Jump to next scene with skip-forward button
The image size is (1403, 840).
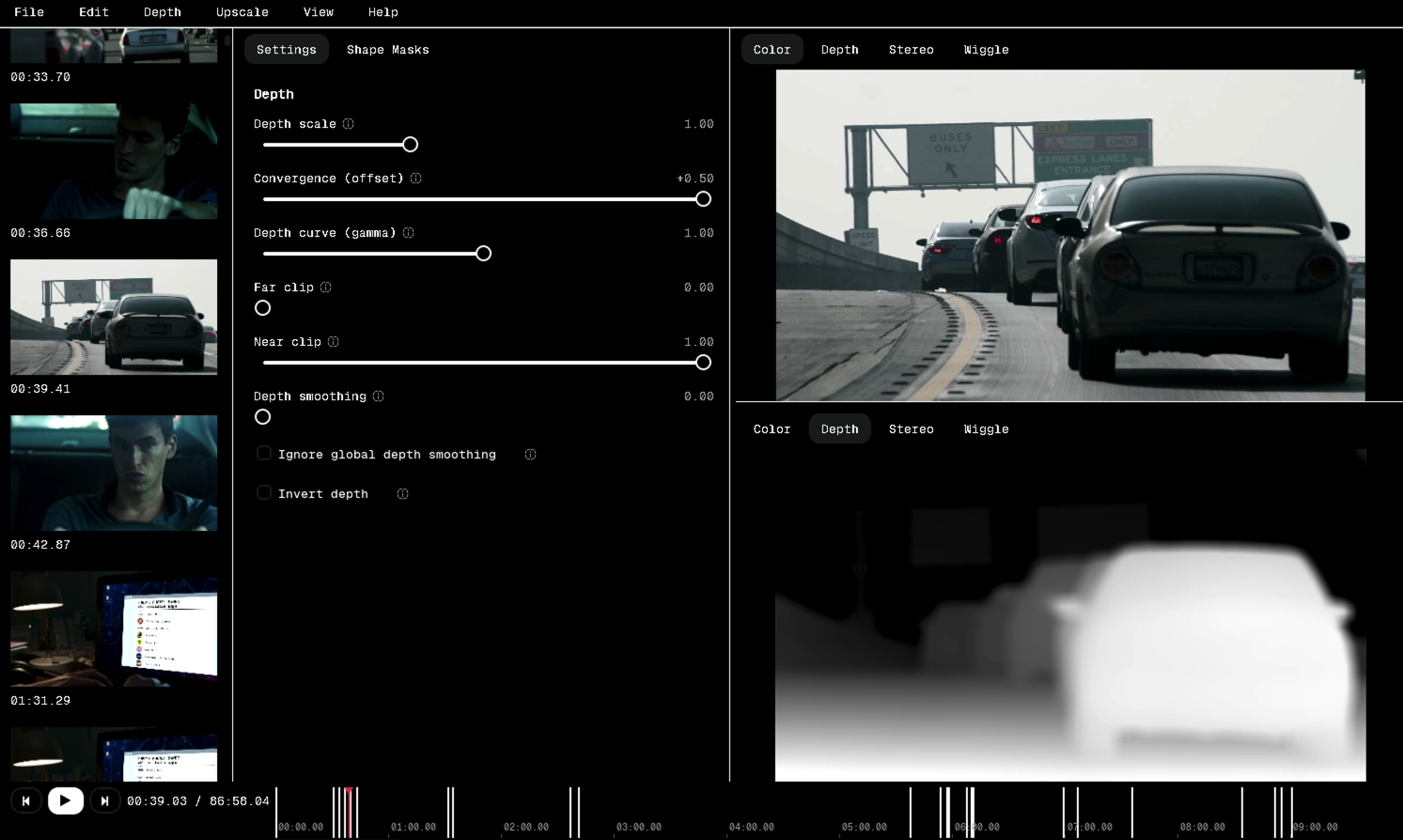tap(104, 801)
